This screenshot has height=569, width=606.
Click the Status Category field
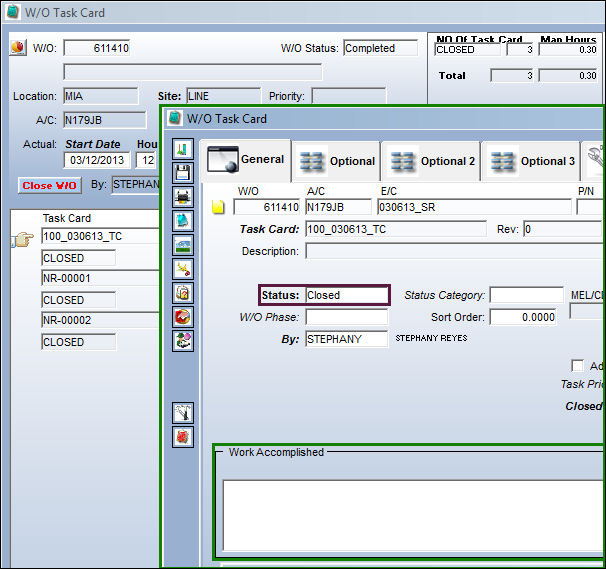tap(527, 295)
